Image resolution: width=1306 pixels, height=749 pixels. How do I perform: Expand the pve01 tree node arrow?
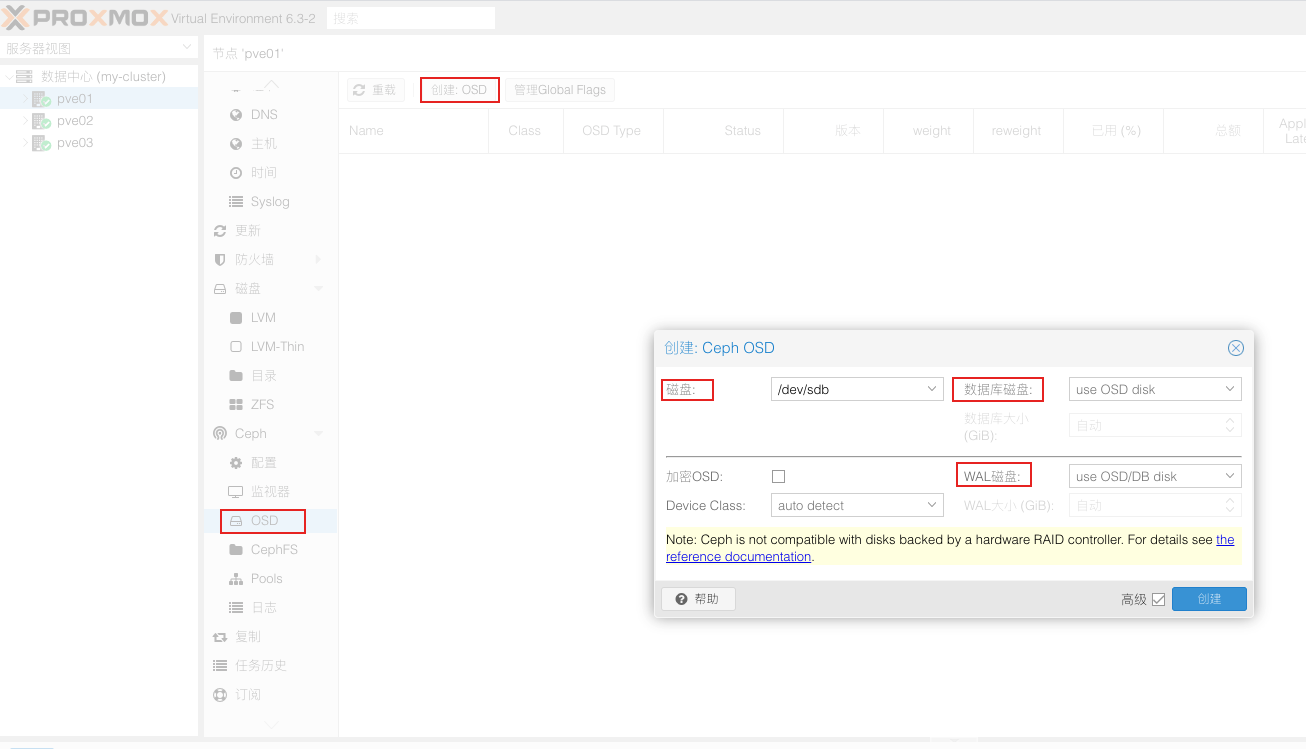(x=26, y=99)
